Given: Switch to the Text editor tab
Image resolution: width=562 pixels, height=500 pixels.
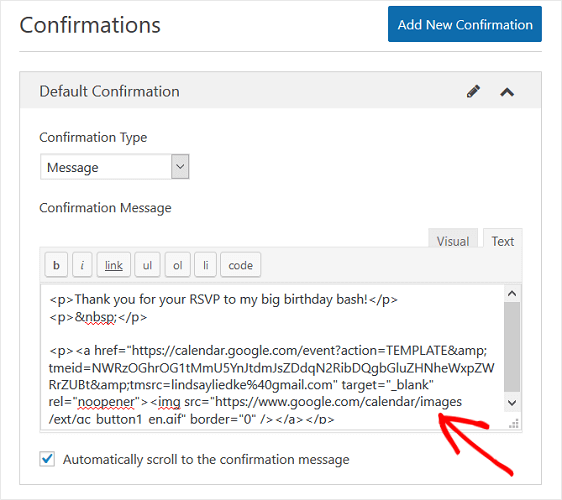Looking at the screenshot, I should click(x=503, y=241).
